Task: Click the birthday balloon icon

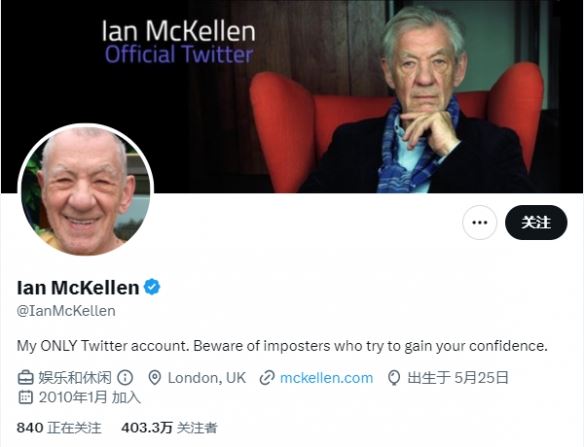Action: 394,378
